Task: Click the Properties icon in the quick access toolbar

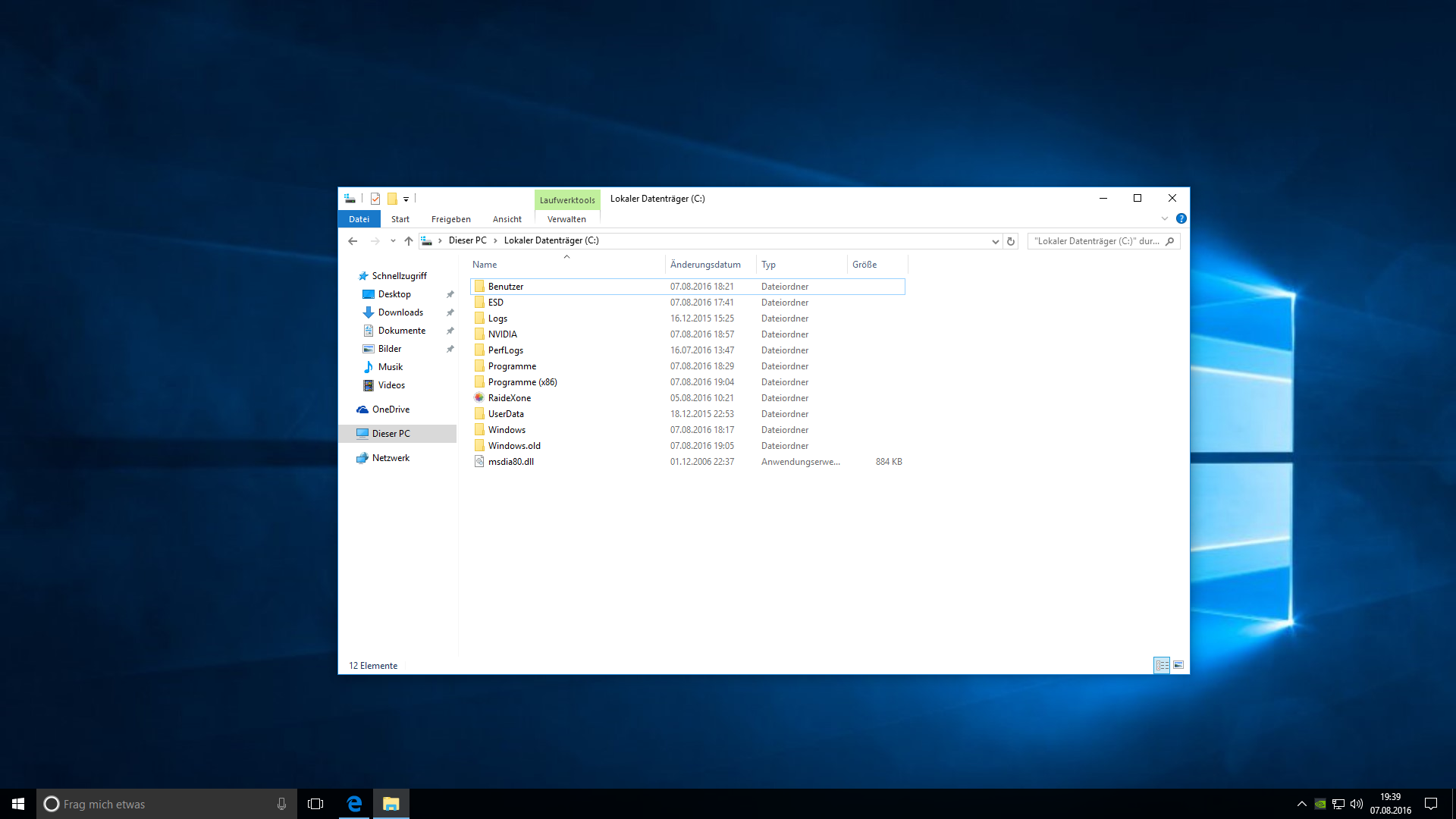Action: tap(375, 199)
